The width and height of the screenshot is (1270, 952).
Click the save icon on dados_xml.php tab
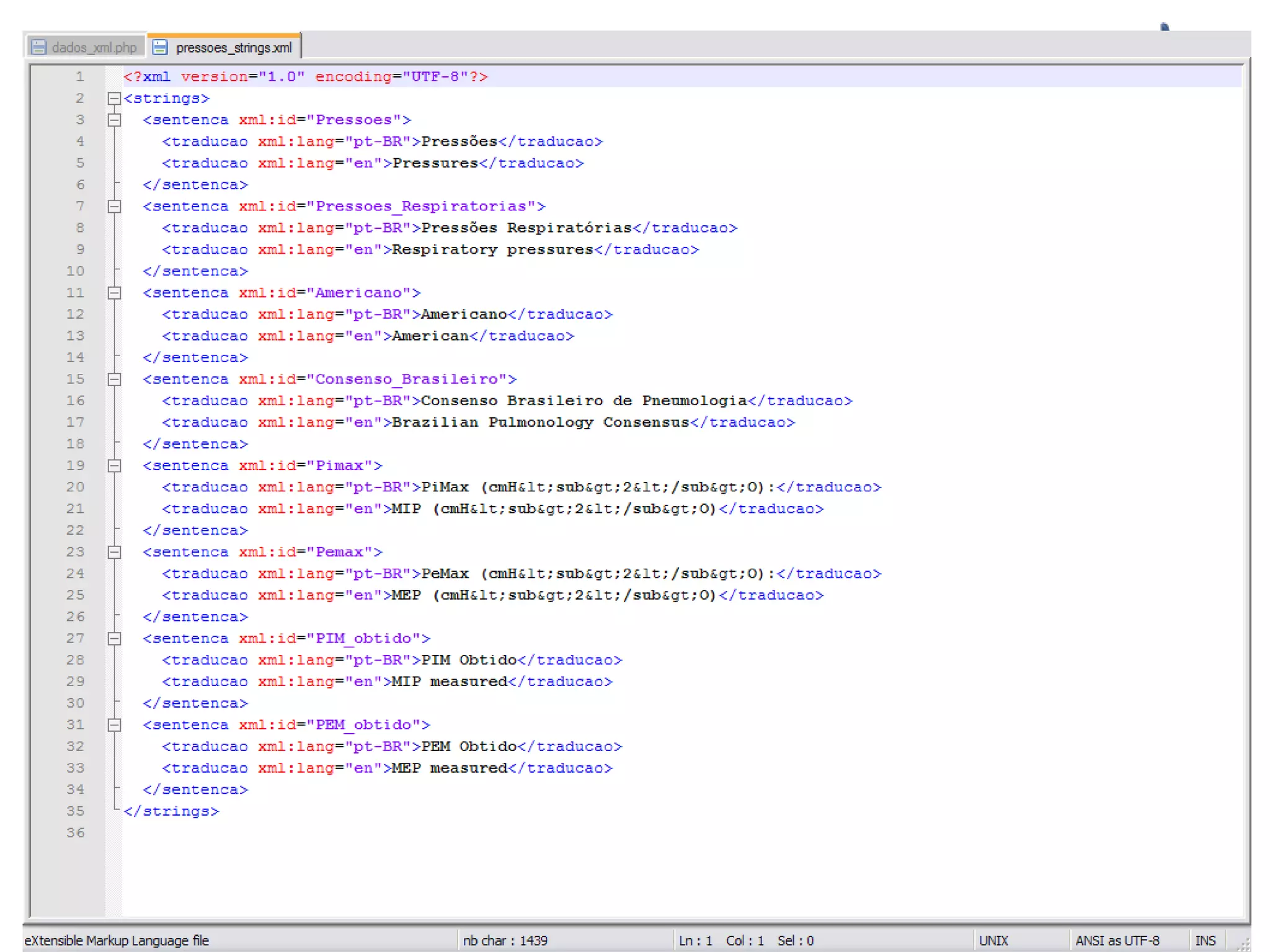click(38, 47)
